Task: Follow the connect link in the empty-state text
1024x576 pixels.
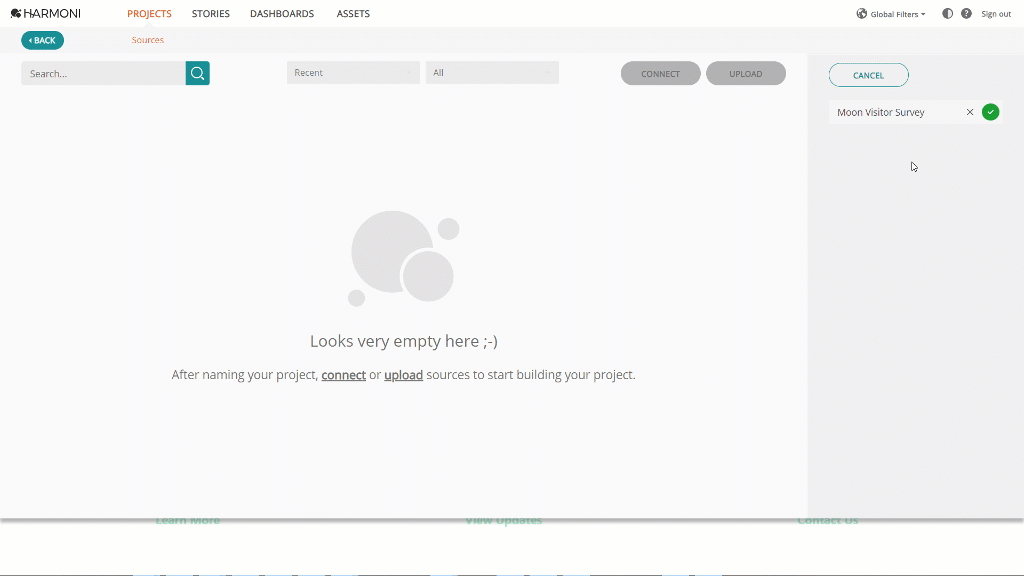Action: coord(343,374)
